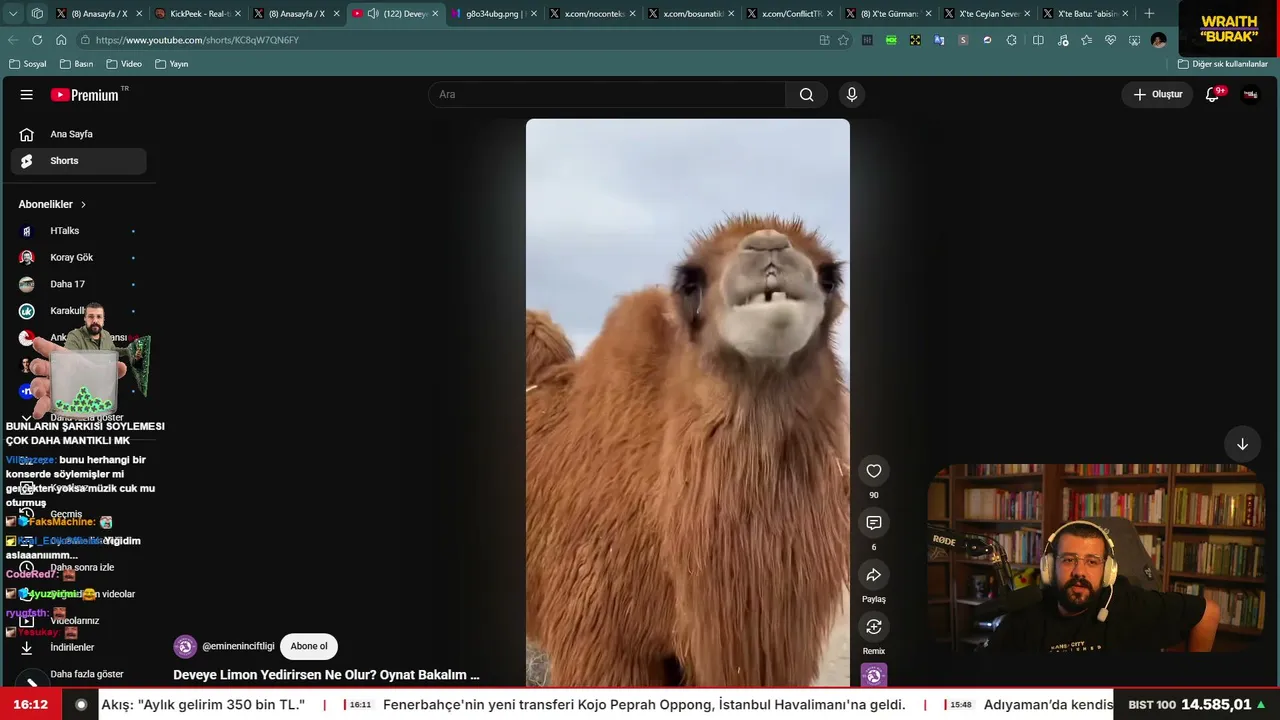Open the YouTube account avatar menu

click(1250, 95)
